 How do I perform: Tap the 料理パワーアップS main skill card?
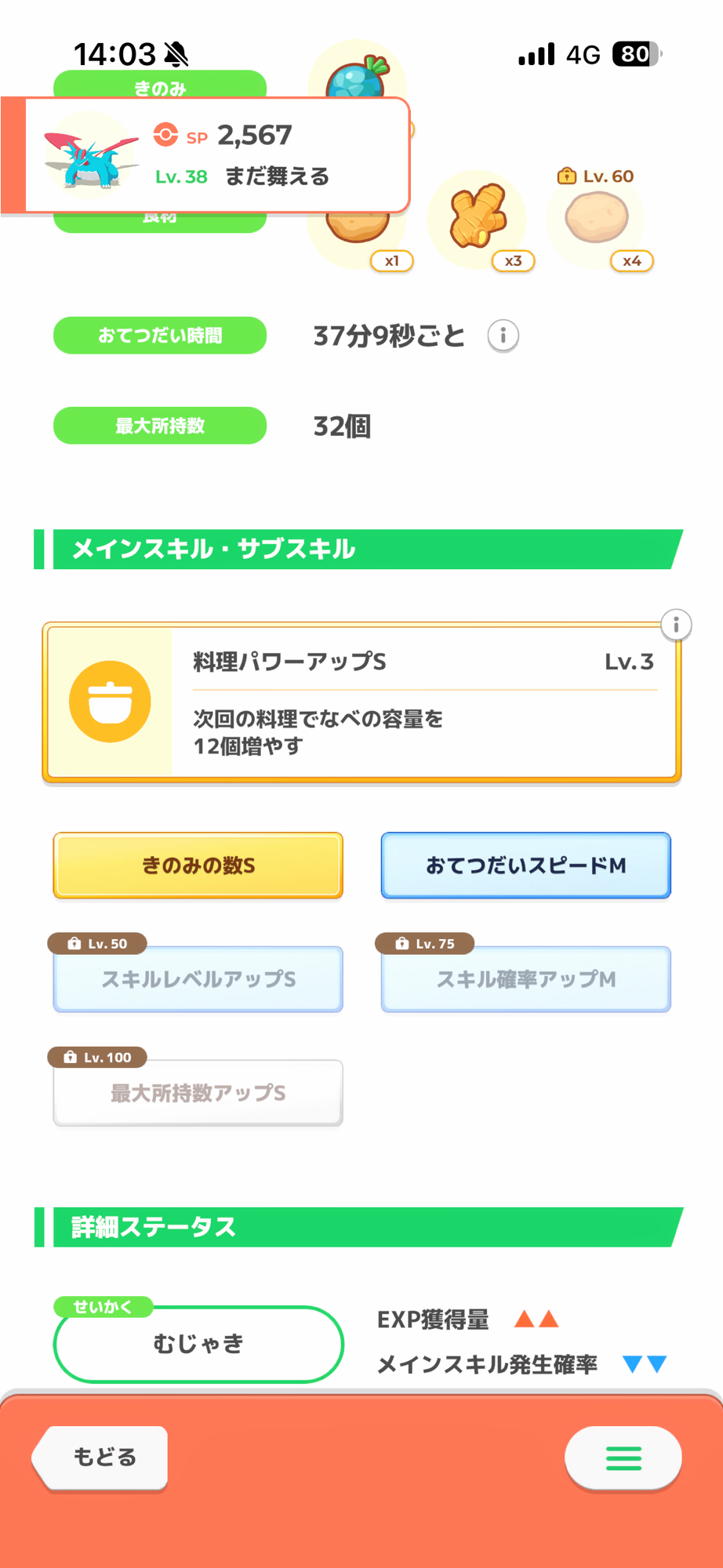tap(423, 702)
